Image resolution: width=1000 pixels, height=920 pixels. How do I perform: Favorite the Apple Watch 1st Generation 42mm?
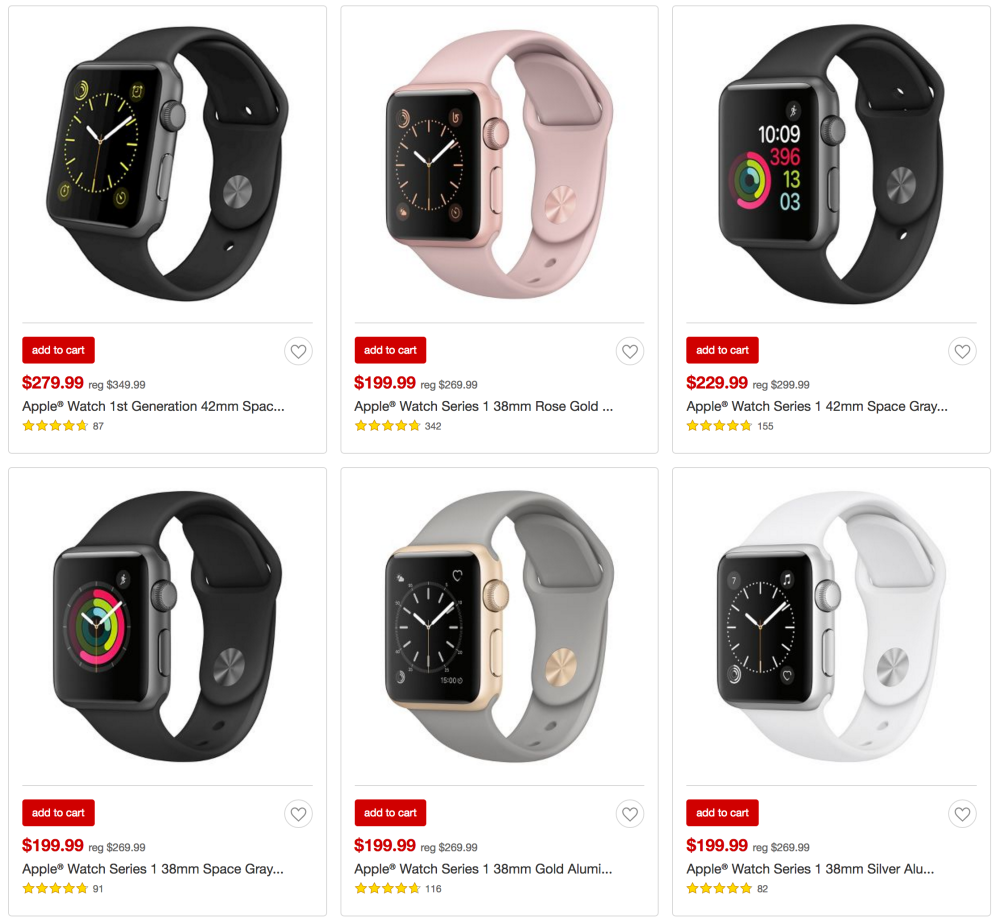[x=298, y=351]
